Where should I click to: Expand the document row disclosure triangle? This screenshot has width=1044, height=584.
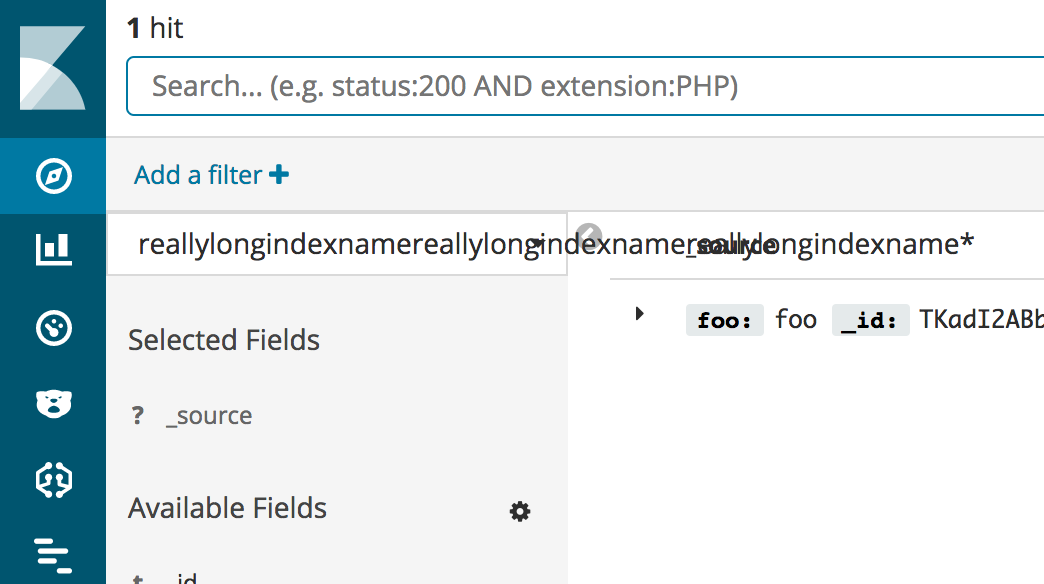click(x=640, y=313)
